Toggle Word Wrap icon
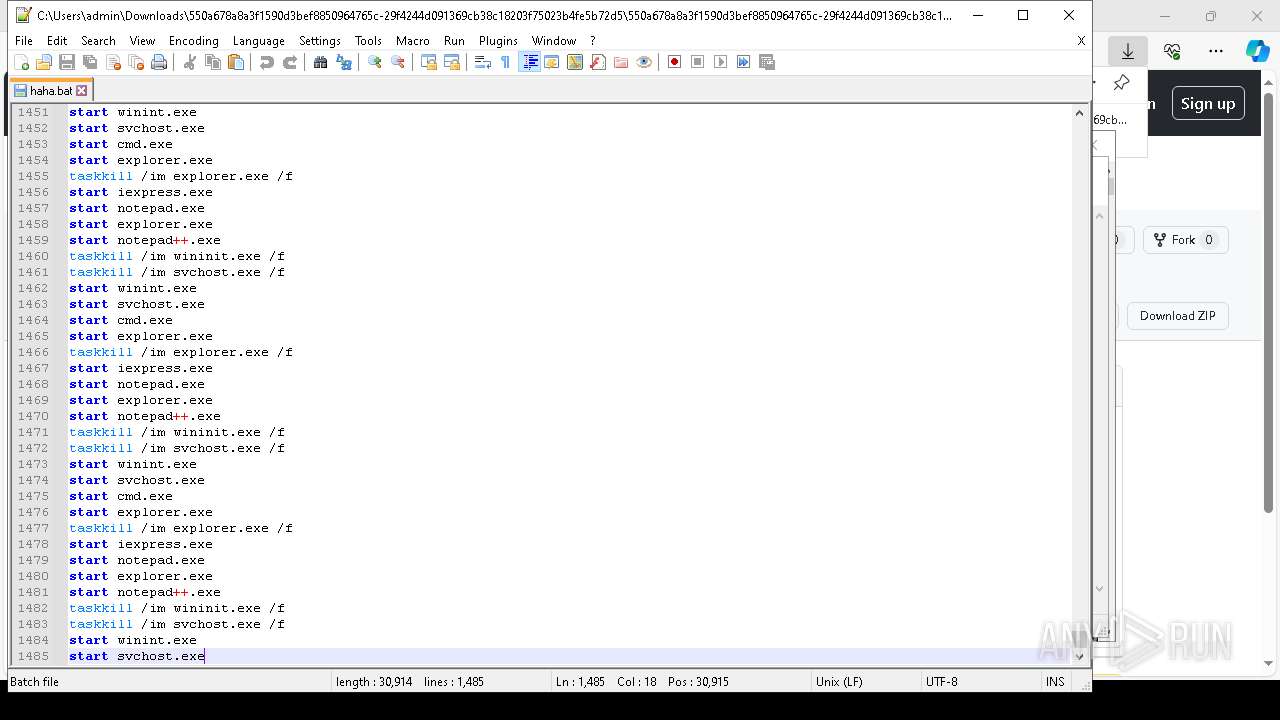 [483, 62]
